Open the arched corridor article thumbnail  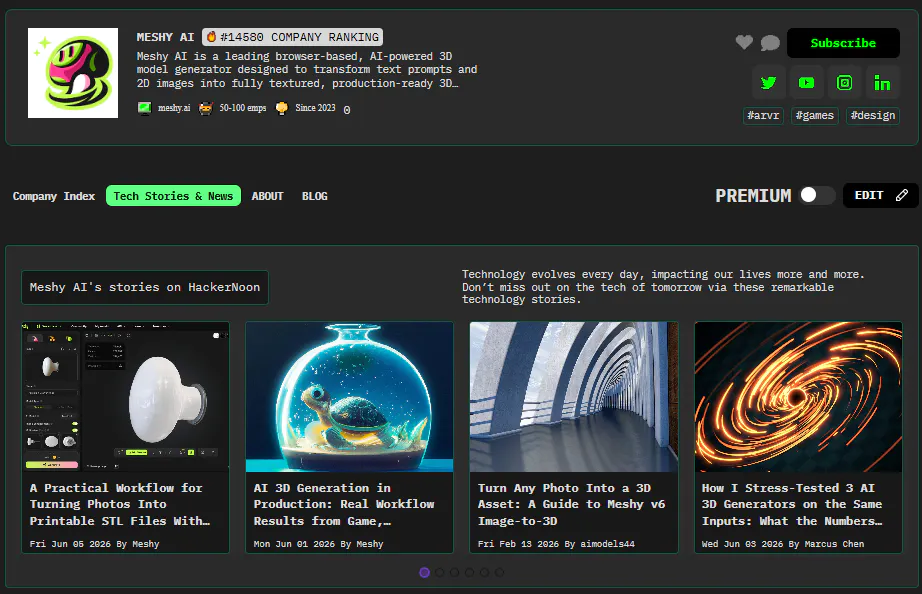pos(574,396)
